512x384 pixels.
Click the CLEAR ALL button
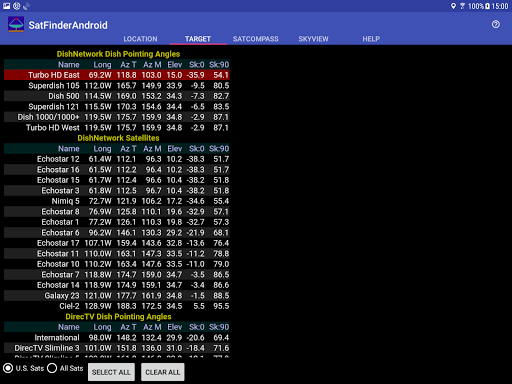tap(163, 372)
